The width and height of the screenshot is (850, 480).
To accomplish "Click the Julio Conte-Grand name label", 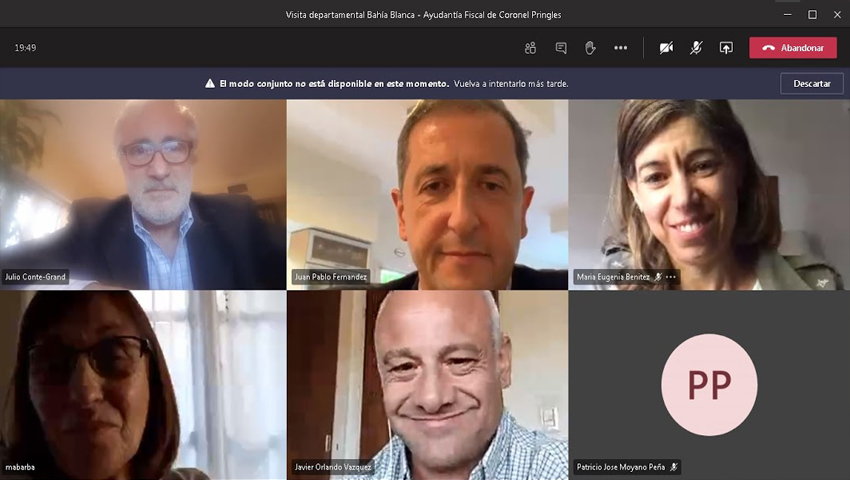I will 35,277.
